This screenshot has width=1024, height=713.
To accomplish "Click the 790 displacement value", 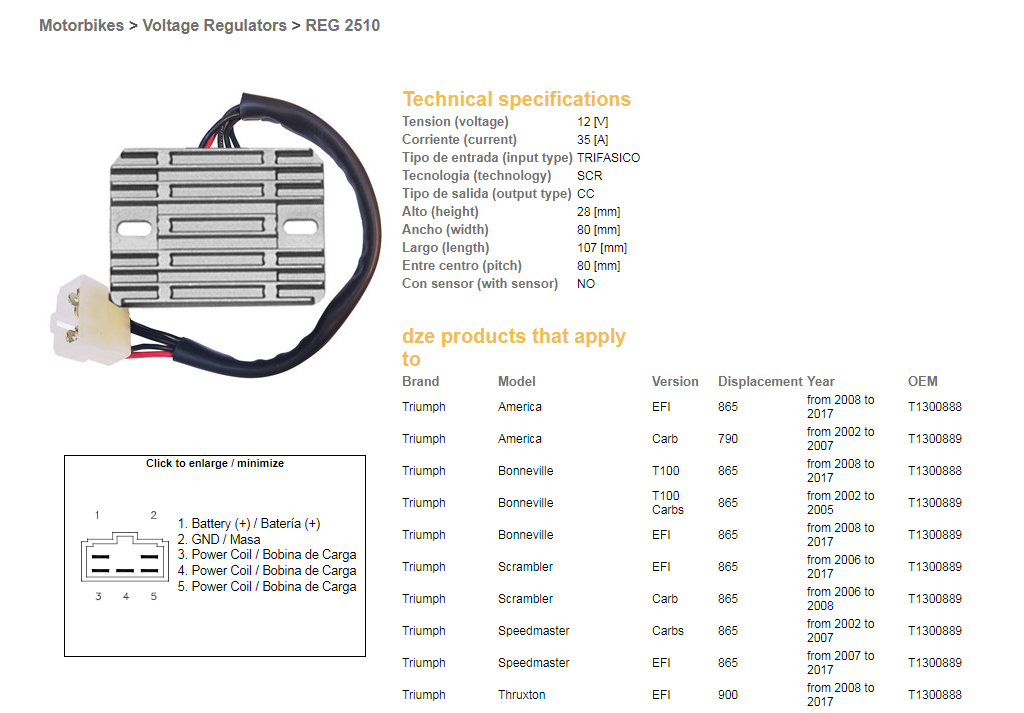I will [x=727, y=439].
